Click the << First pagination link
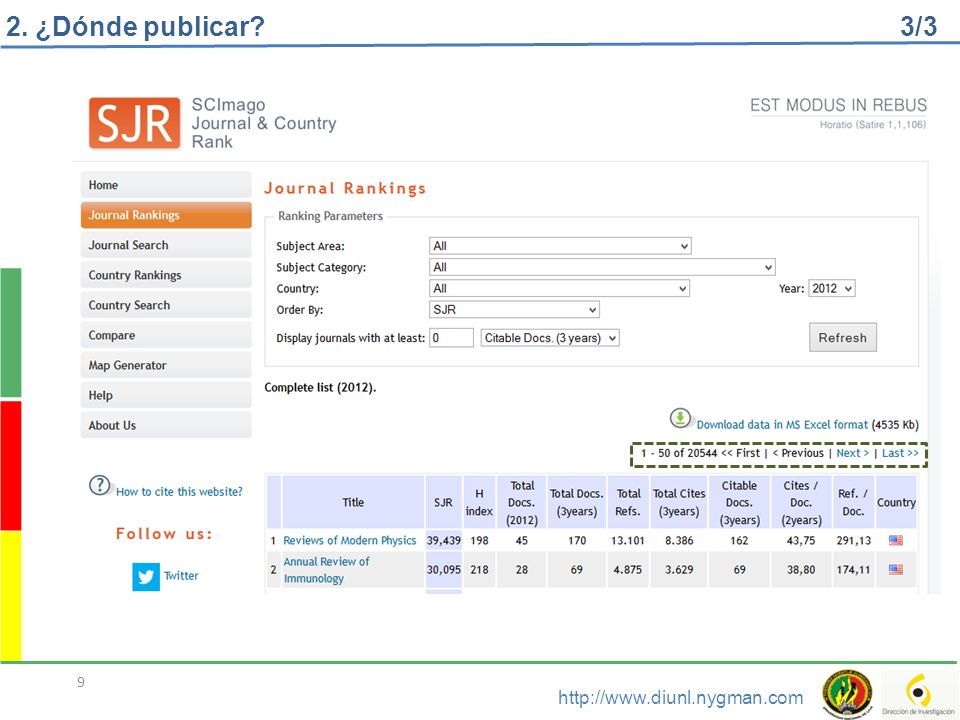The width and height of the screenshot is (960, 720). click(740, 453)
